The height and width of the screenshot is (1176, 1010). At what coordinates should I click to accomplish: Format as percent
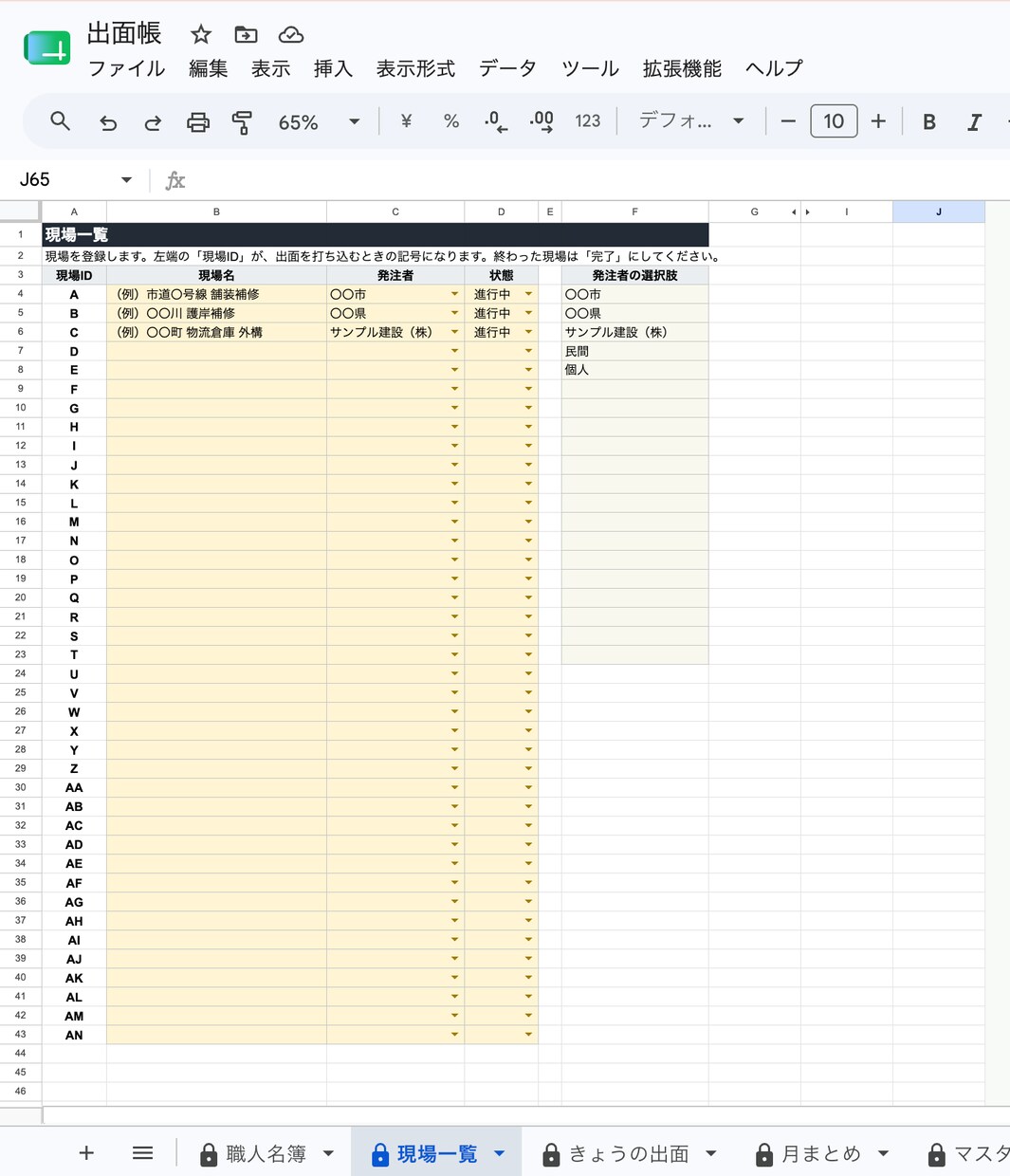(x=451, y=121)
